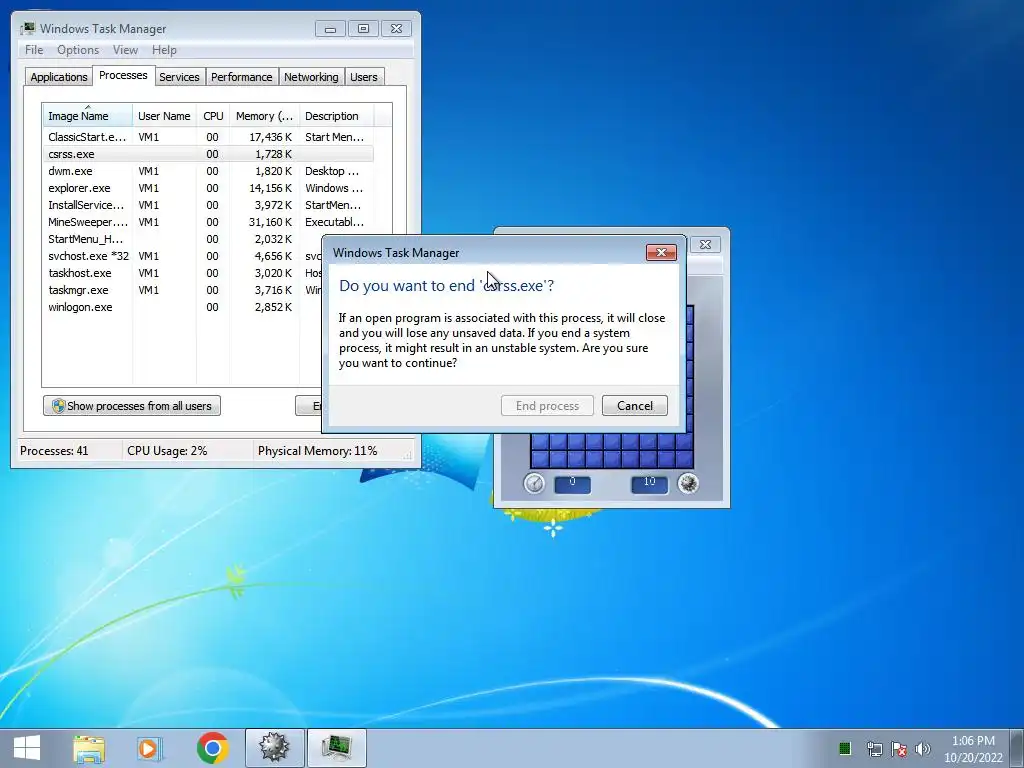
Task: Select the svchost.exe *32 process
Action: 183,256
